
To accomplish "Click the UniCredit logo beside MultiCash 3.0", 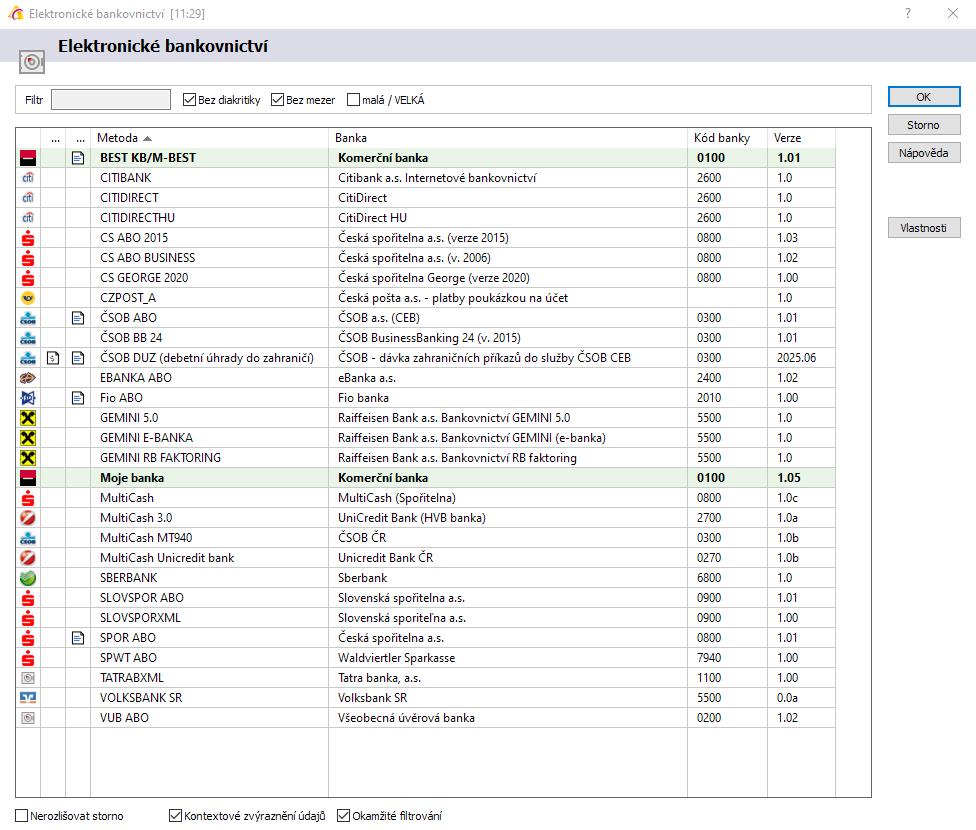I will point(28,518).
